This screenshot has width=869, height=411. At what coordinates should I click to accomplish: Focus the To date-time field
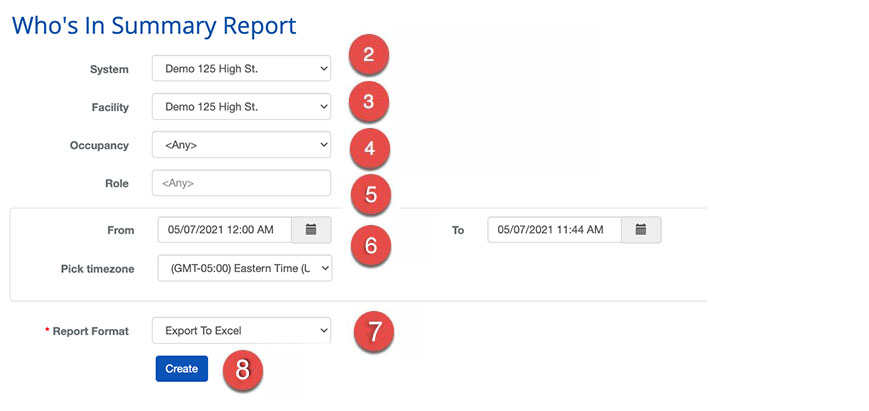(554, 230)
